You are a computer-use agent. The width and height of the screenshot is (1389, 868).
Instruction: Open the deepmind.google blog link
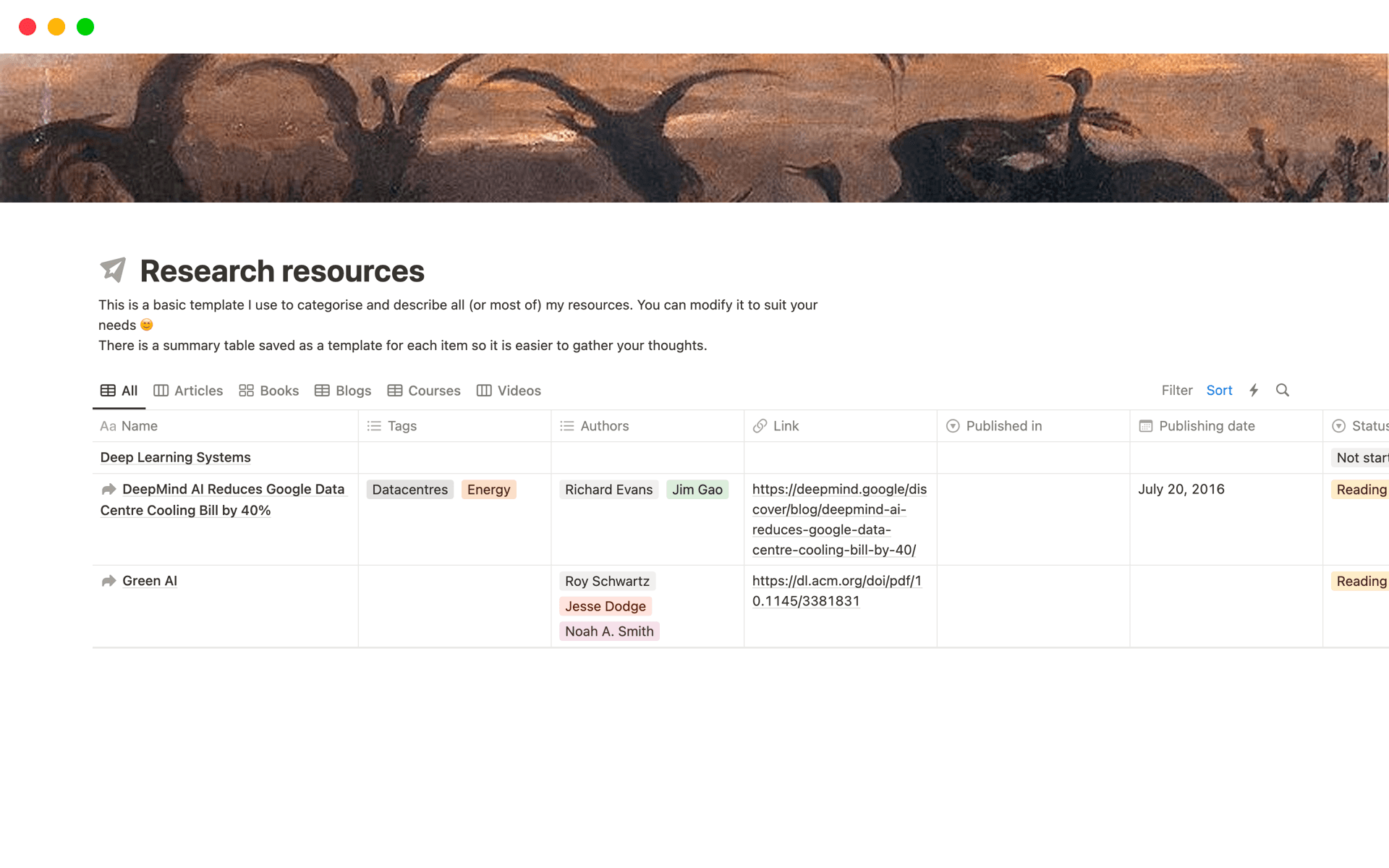(839, 519)
